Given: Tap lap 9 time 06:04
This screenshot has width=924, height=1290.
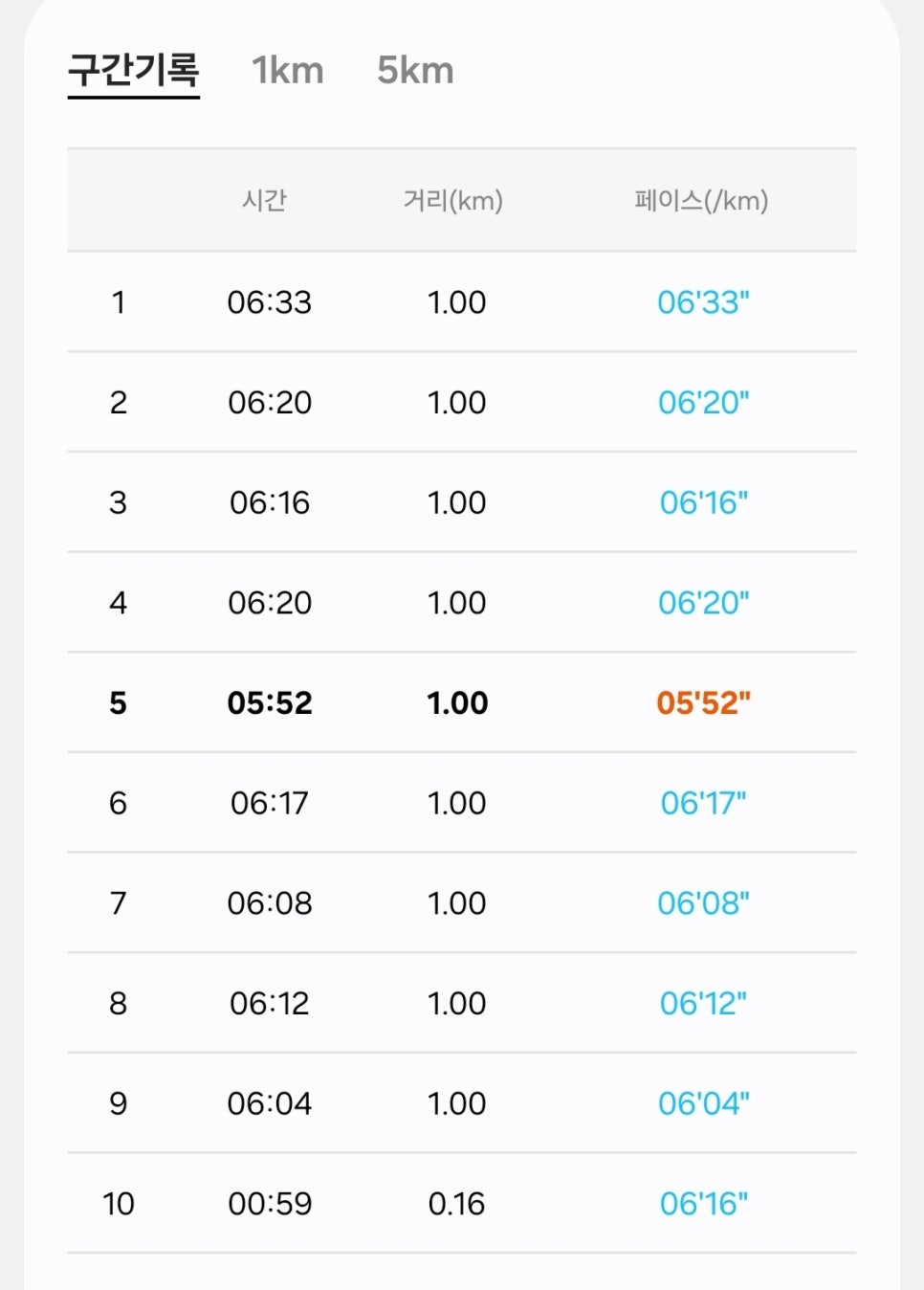Looking at the screenshot, I should (x=270, y=1104).
